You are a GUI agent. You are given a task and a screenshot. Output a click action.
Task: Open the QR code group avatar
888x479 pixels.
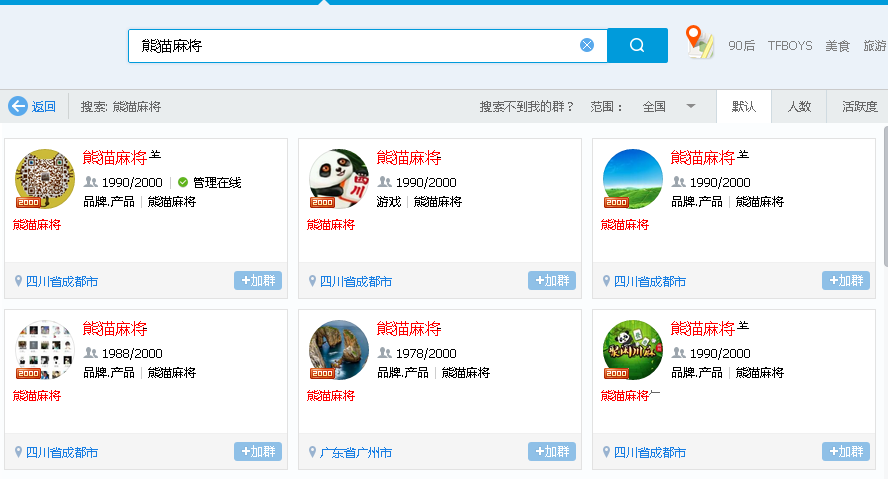pyautogui.click(x=45, y=178)
